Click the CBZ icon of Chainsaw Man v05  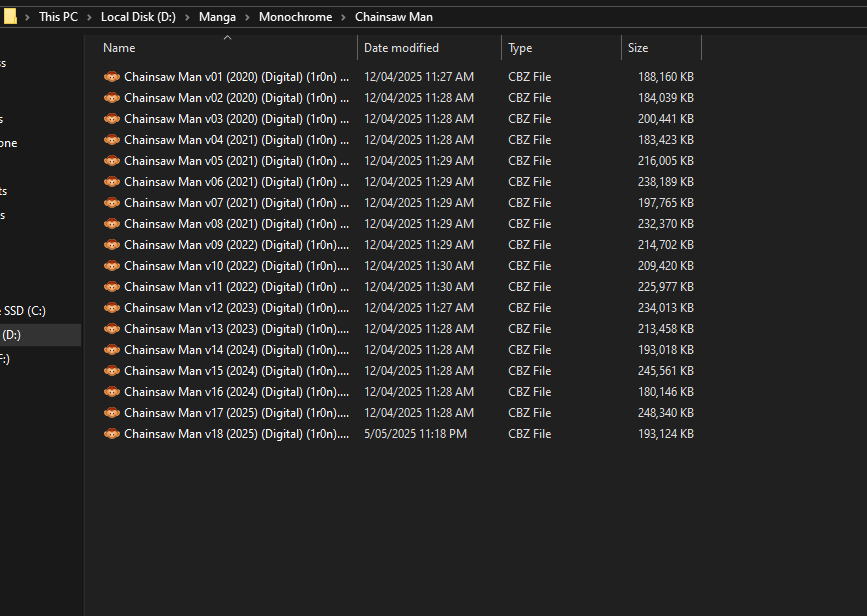tap(112, 161)
